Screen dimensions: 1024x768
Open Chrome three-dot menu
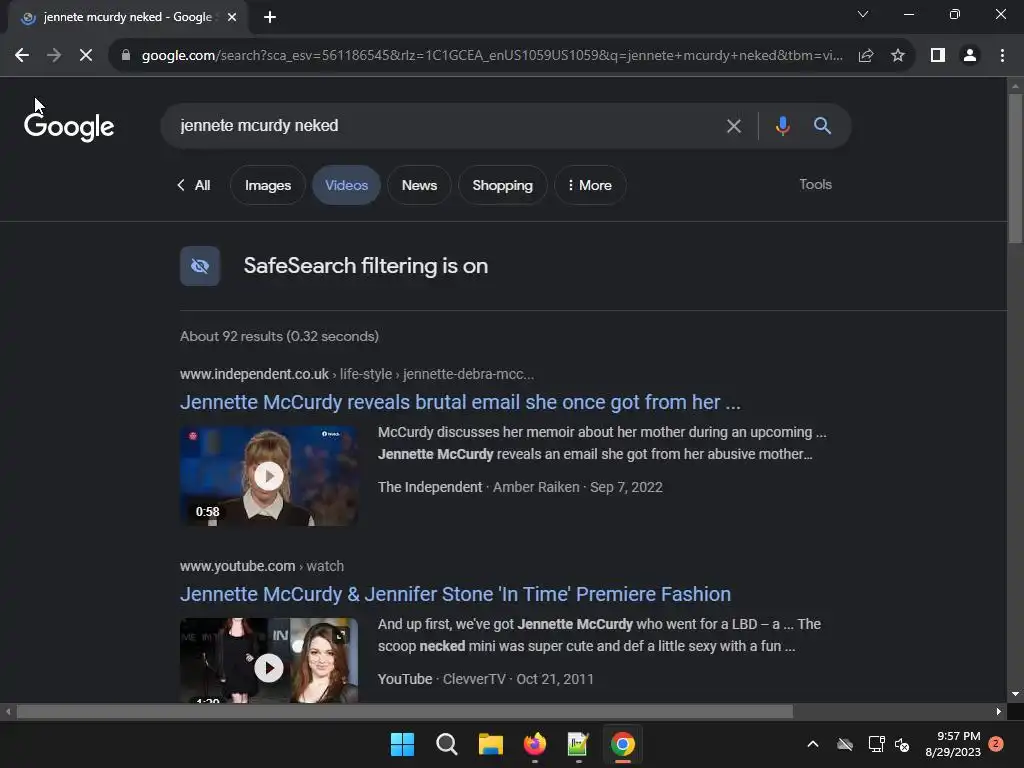coord(1002,56)
